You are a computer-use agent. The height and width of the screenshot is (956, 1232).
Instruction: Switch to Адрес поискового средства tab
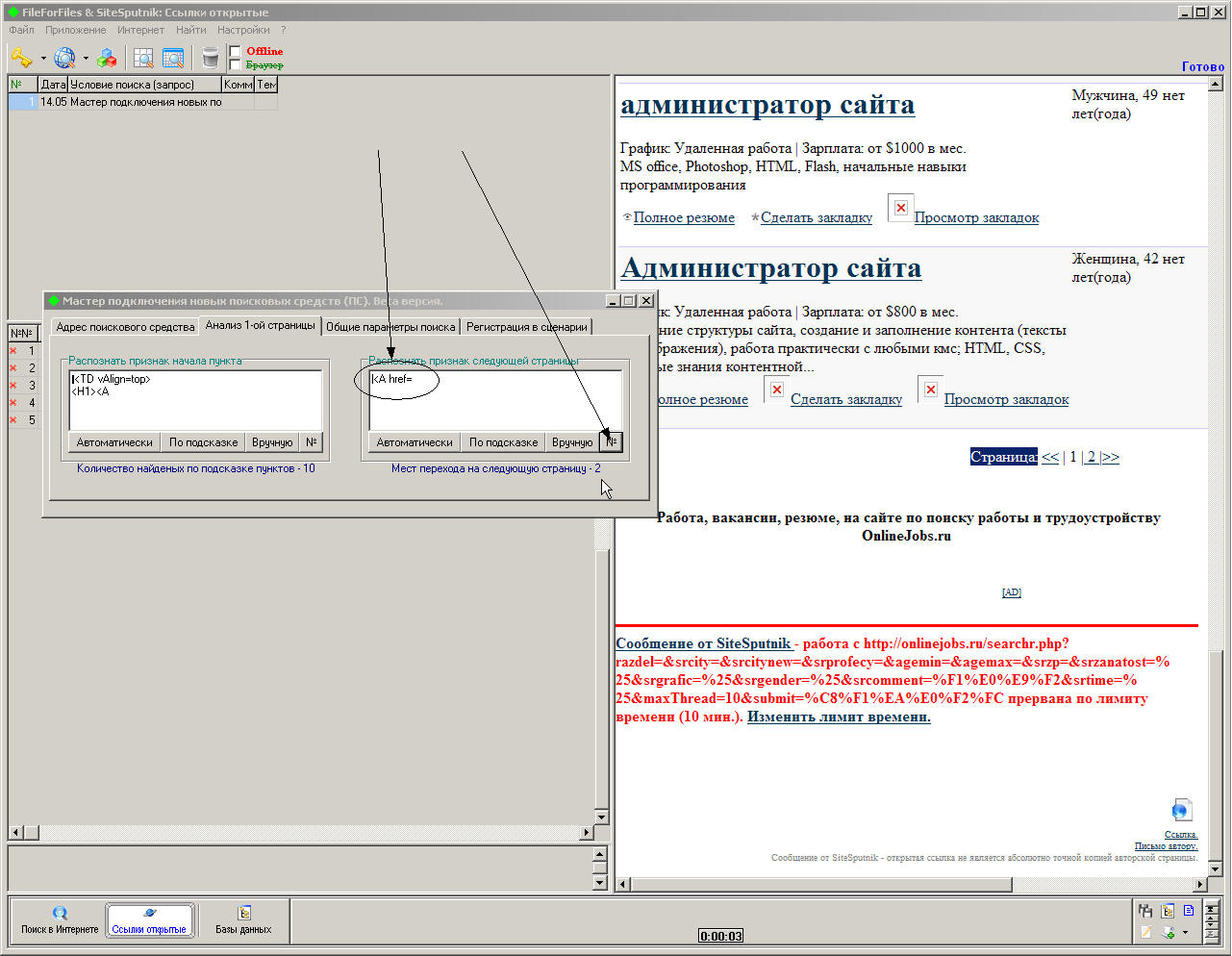[x=125, y=327]
